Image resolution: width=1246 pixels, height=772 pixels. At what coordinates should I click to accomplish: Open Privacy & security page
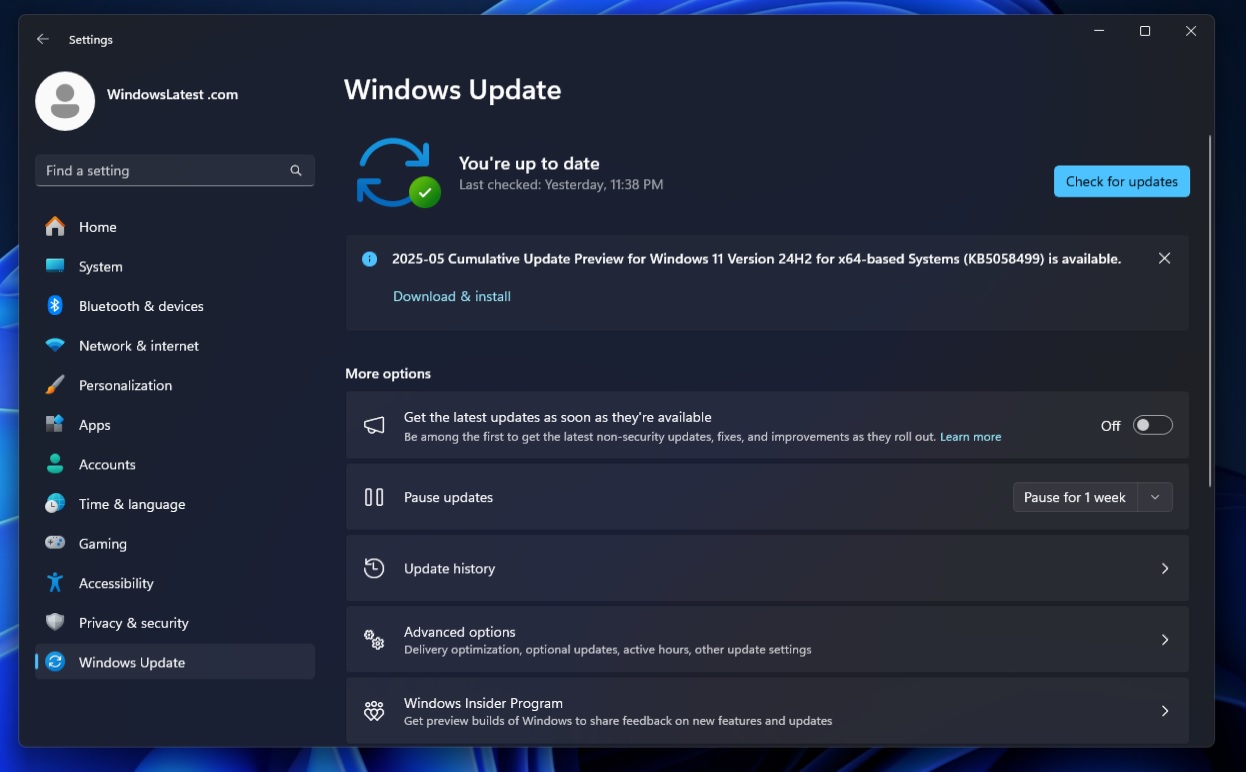click(x=175, y=623)
